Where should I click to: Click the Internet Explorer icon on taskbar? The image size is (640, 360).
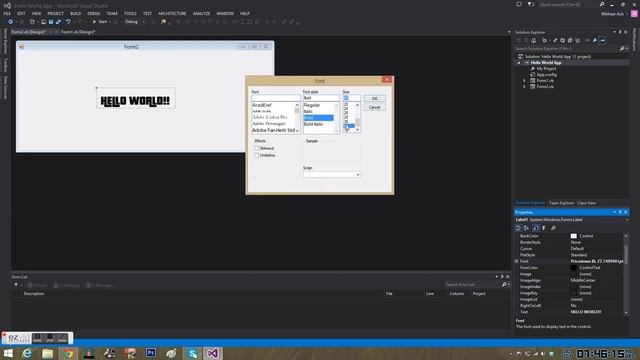pyautogui.click(x=27, y=353)
